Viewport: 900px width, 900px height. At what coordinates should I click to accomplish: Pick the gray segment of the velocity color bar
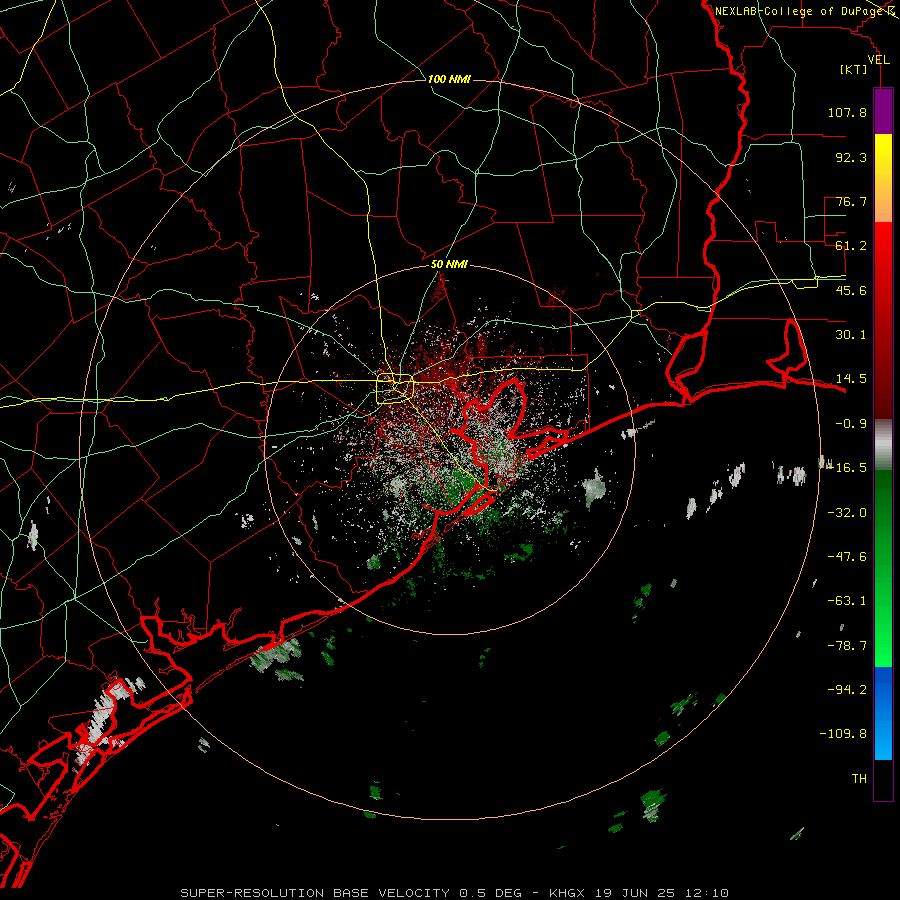pos(883,444)
